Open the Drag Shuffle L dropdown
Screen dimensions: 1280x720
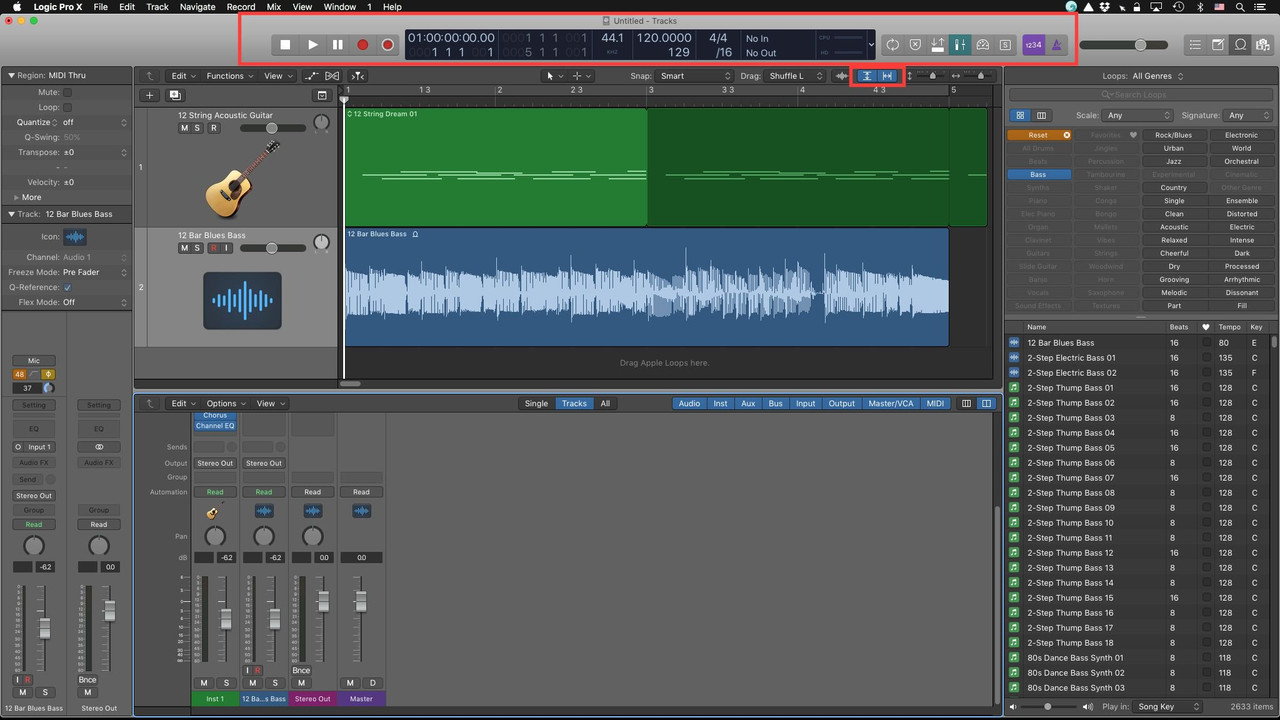click(795, 76)
